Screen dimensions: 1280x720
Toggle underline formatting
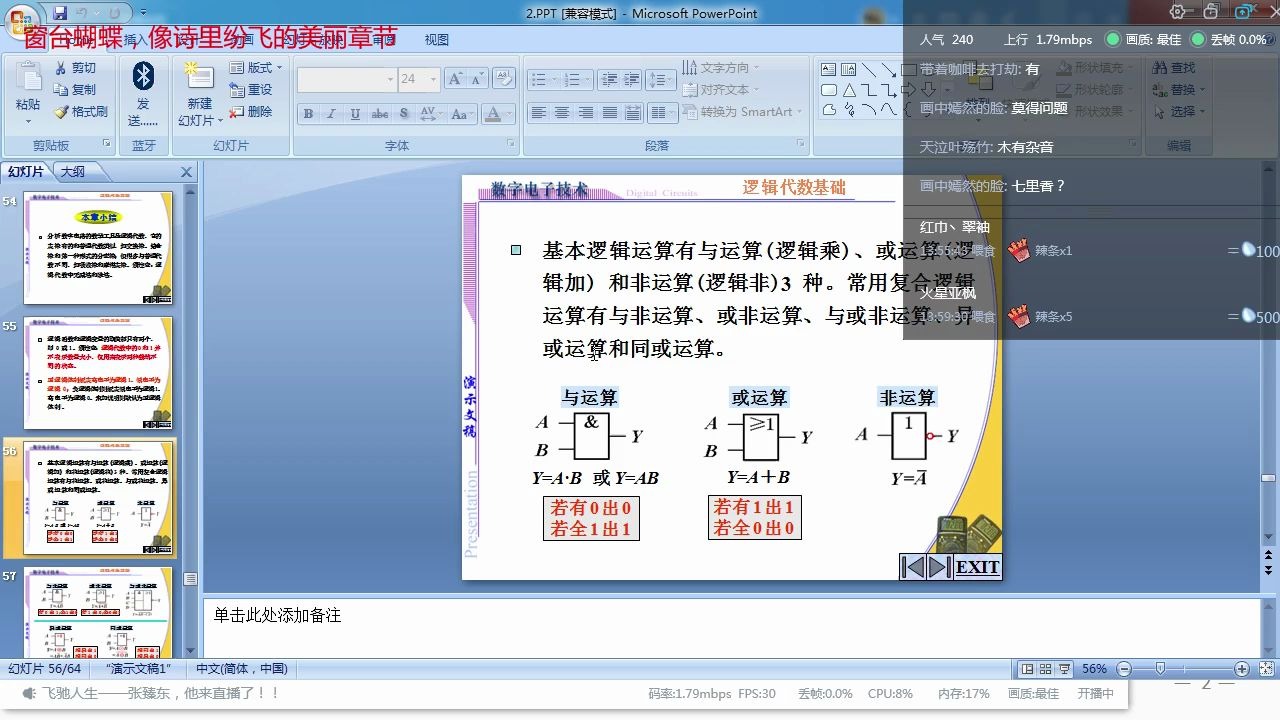tap(356, 114)
